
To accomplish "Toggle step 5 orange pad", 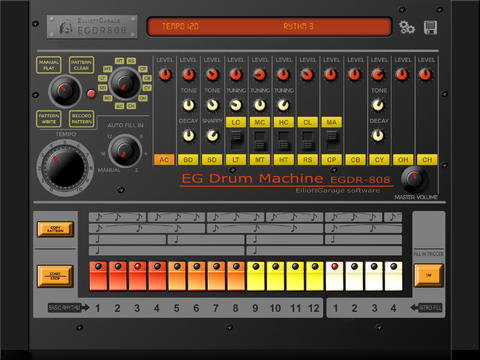I will click(177, 276).
